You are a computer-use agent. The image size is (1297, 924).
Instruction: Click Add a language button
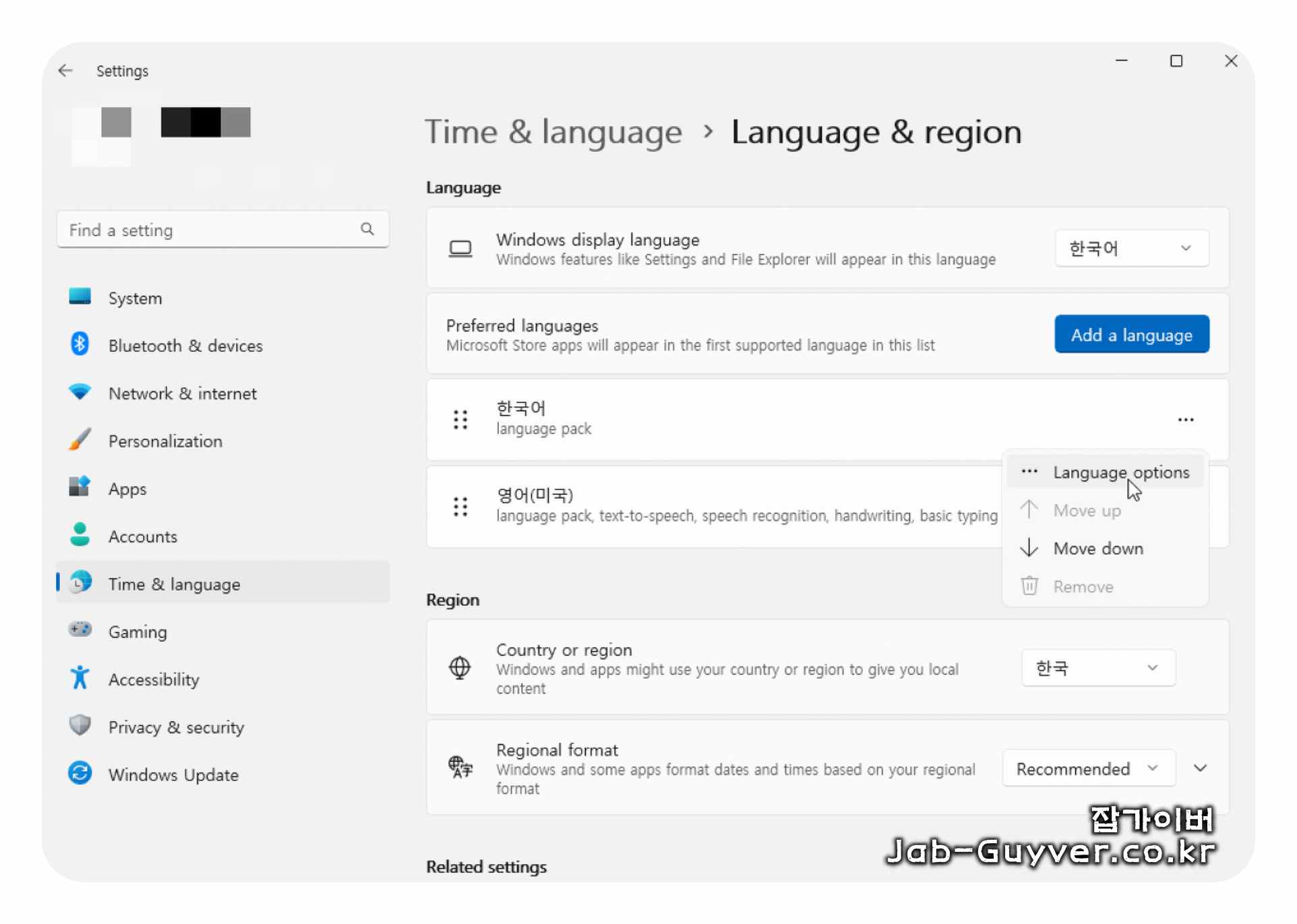pyautogui.click(x=1131, y=335)
